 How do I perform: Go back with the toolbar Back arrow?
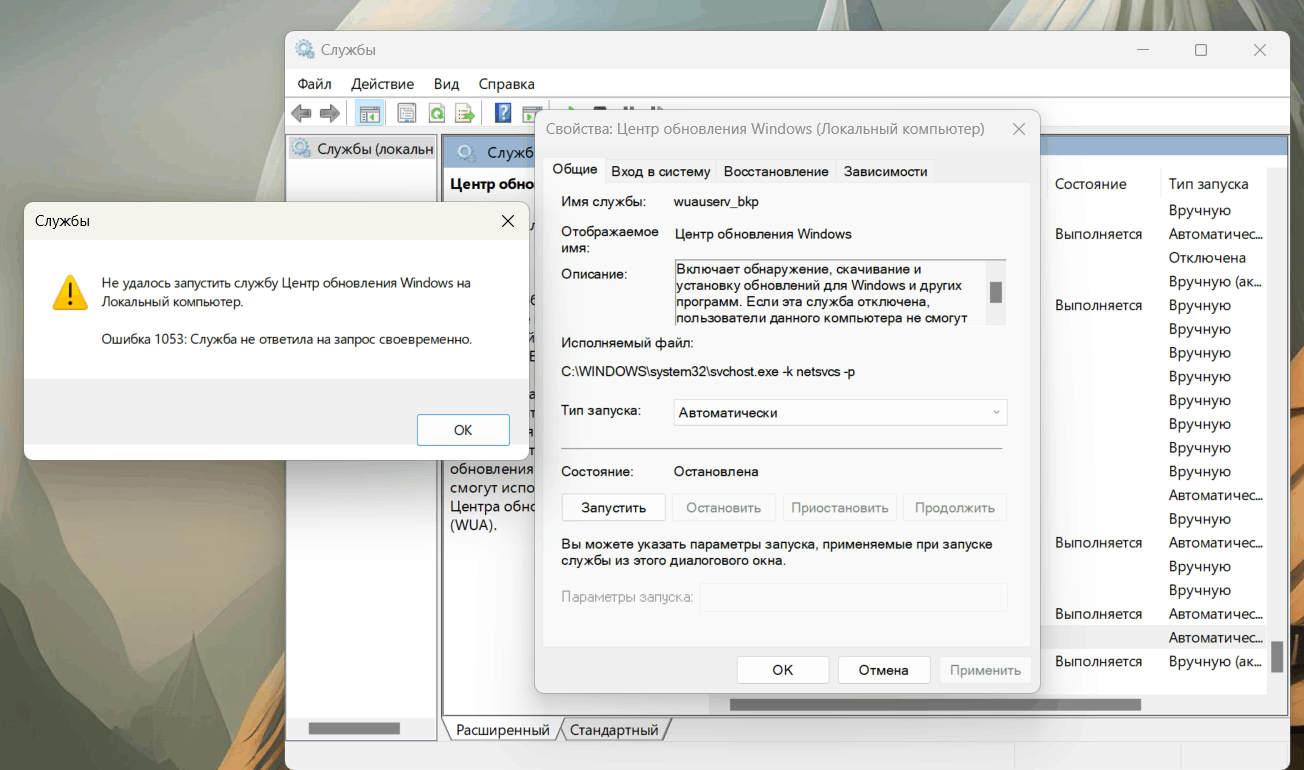(x=301, y=113)
